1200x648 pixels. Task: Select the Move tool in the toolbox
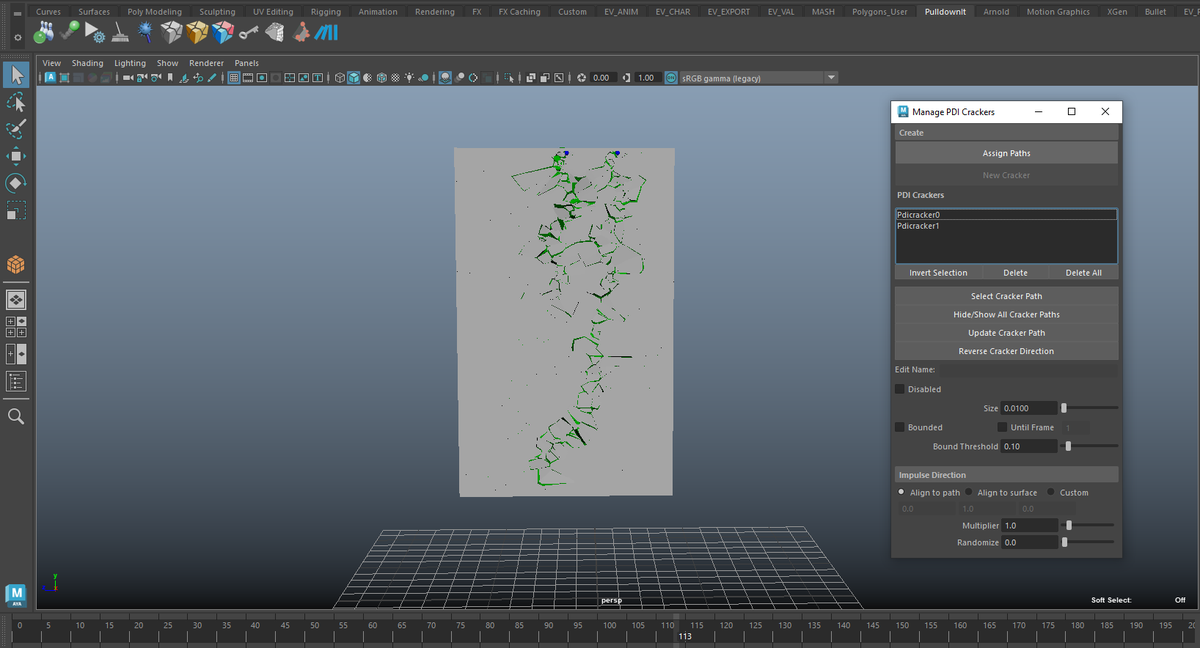pos(15,155)
